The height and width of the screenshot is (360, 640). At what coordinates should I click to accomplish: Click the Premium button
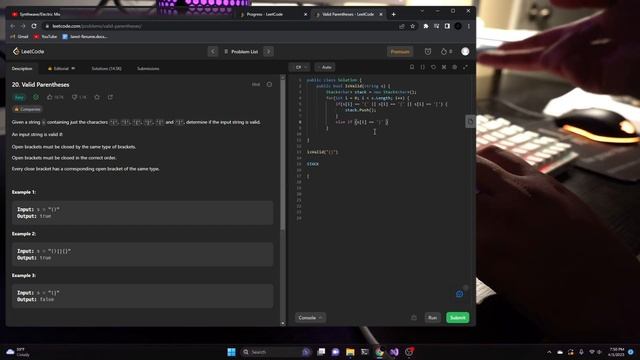(400, 51)
